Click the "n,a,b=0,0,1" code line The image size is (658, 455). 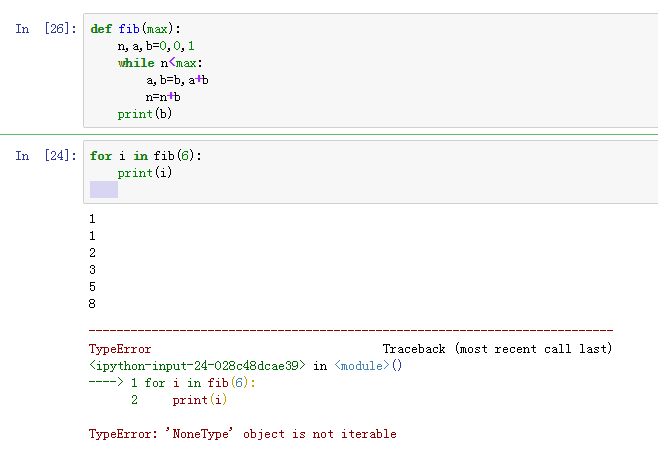pyautogui.click(x=148, y=46)
